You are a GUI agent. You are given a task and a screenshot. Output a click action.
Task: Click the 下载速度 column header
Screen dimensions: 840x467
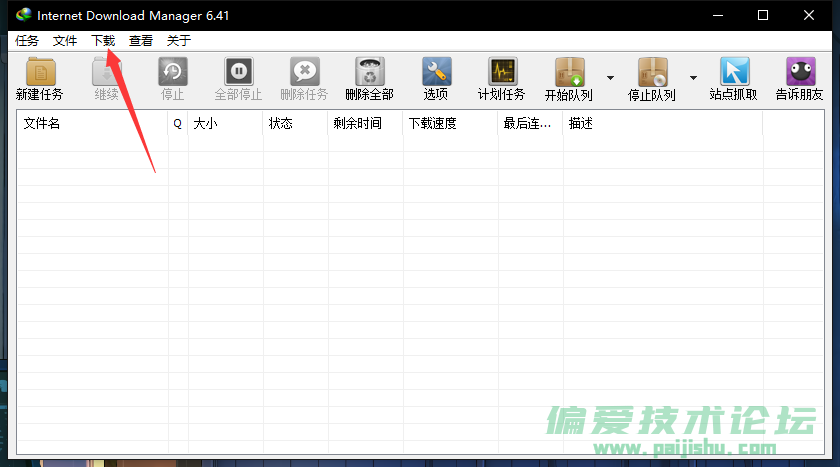(x=450, y=123)
